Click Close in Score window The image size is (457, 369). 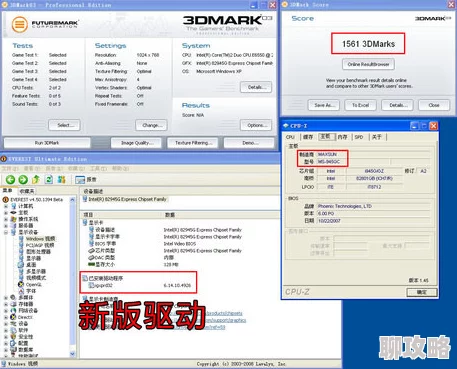tap(434, 105)
